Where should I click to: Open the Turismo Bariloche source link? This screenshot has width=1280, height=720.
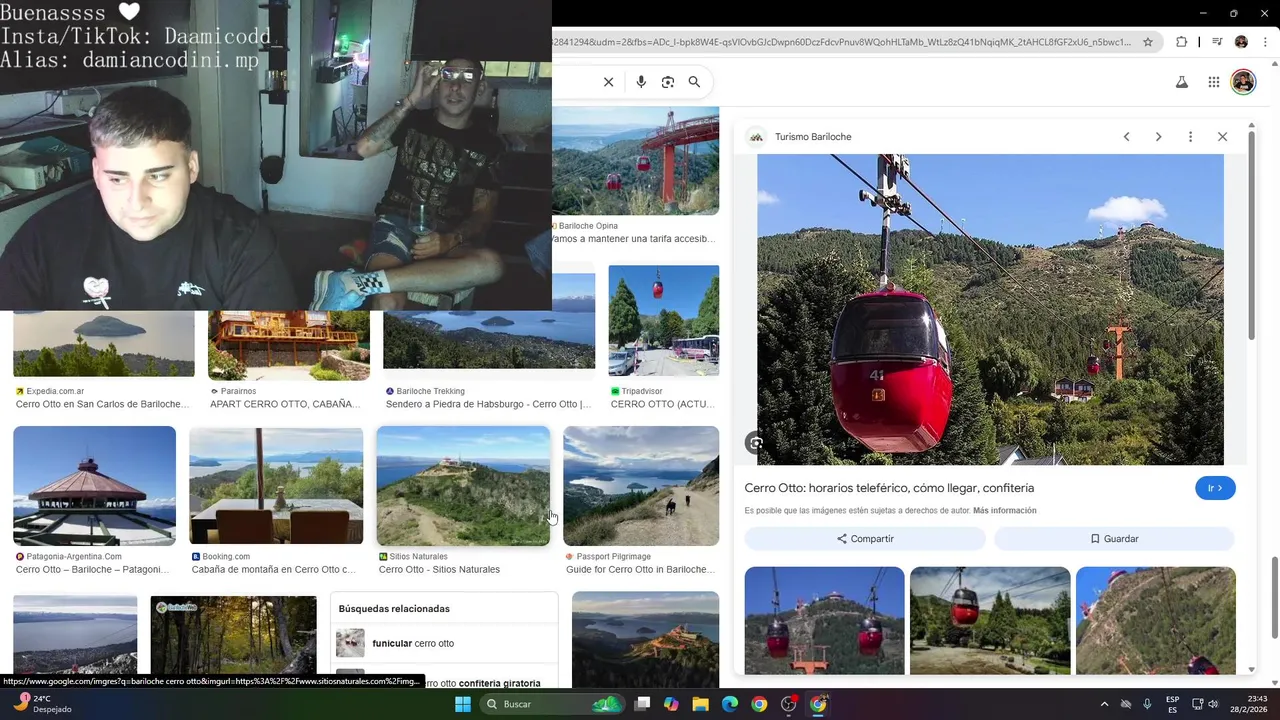pyautogui.click(x=813, y=136)
